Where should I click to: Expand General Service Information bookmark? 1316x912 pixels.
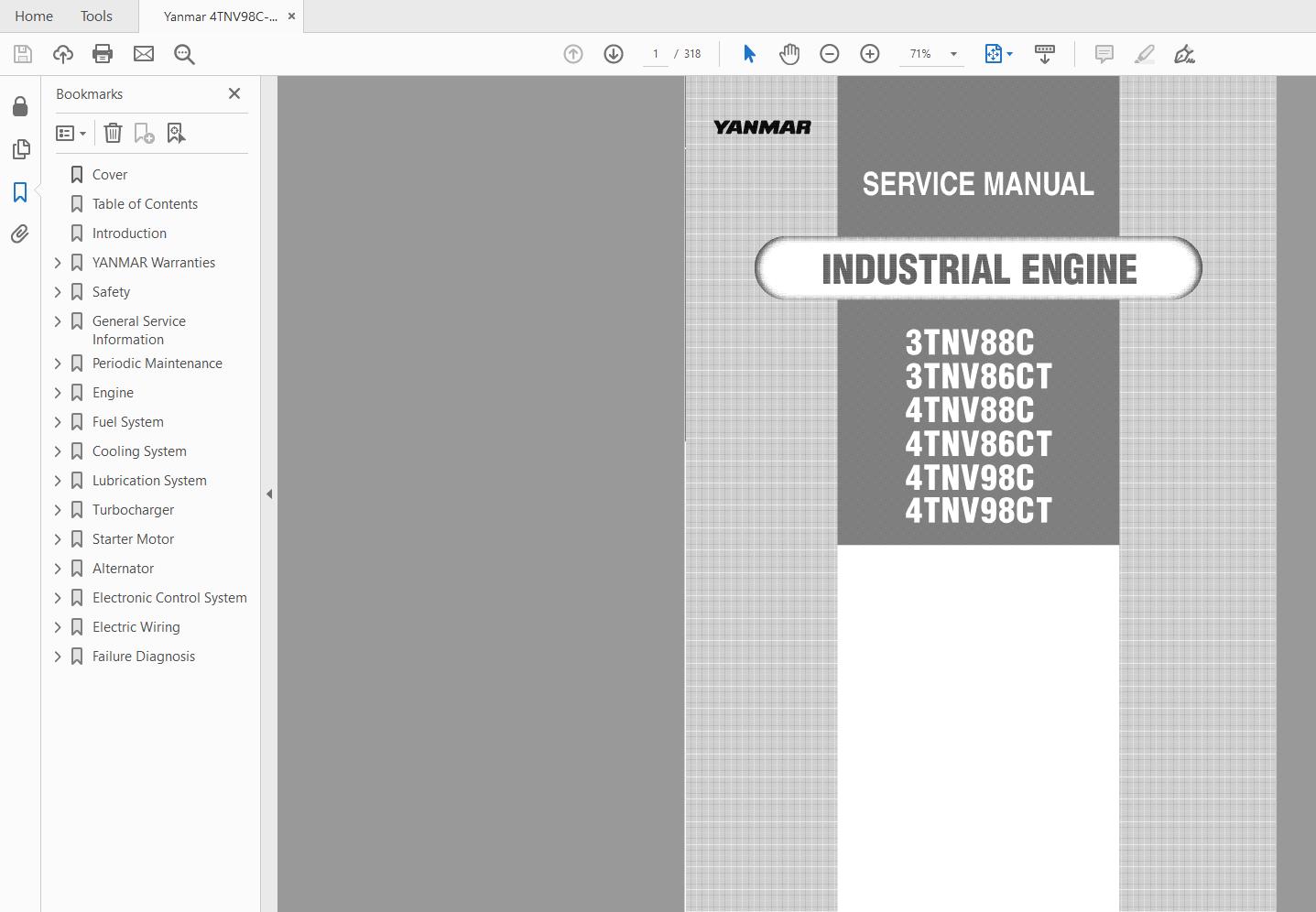click(58, 321)
